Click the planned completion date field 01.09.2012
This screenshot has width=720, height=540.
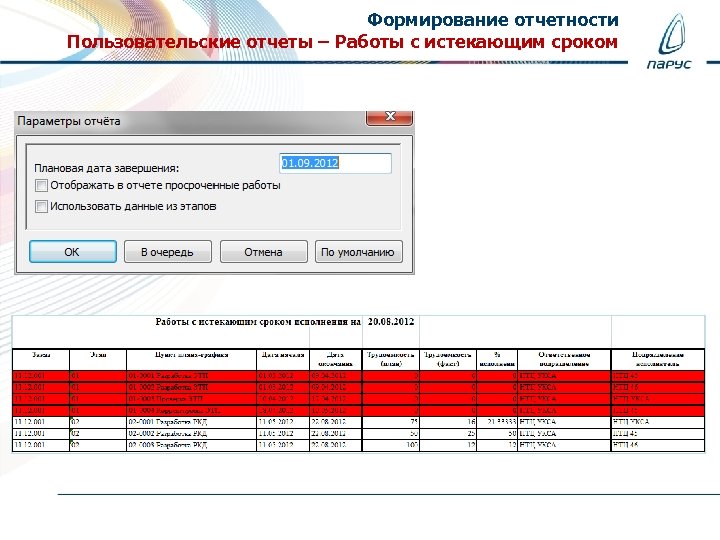[x=335, y=163]
